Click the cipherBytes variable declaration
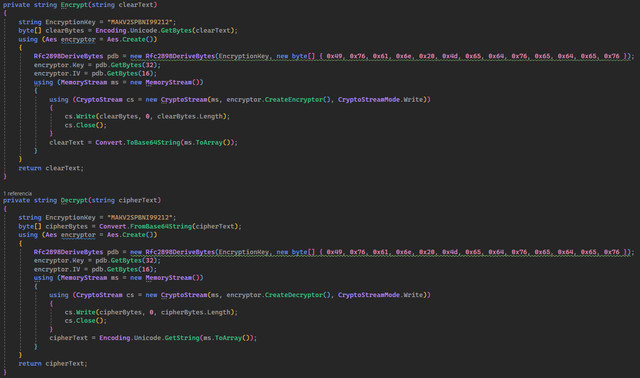This screenshot has width=640, height=378. (67, 226)
